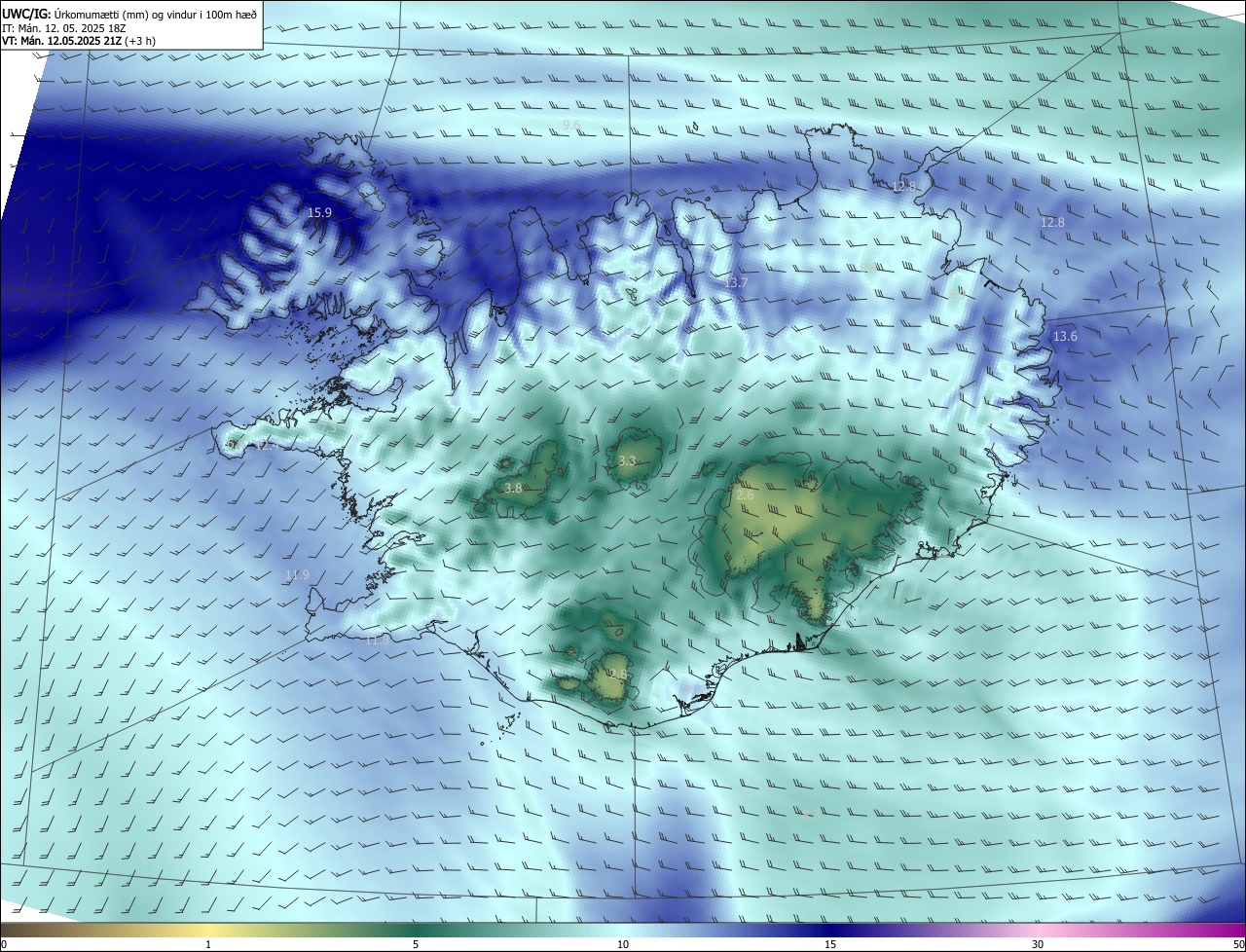Click the 1 tick on the color scale

[208, 945]
